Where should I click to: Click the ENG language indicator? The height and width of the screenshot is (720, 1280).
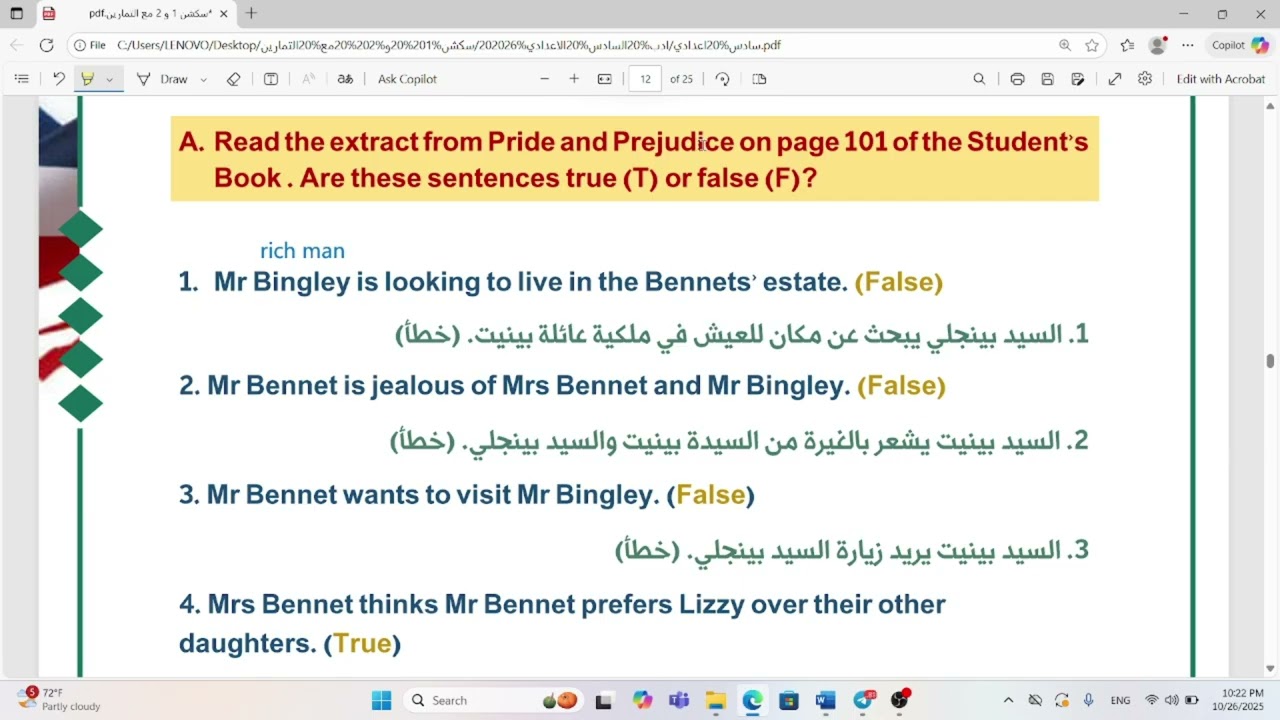1120,701
